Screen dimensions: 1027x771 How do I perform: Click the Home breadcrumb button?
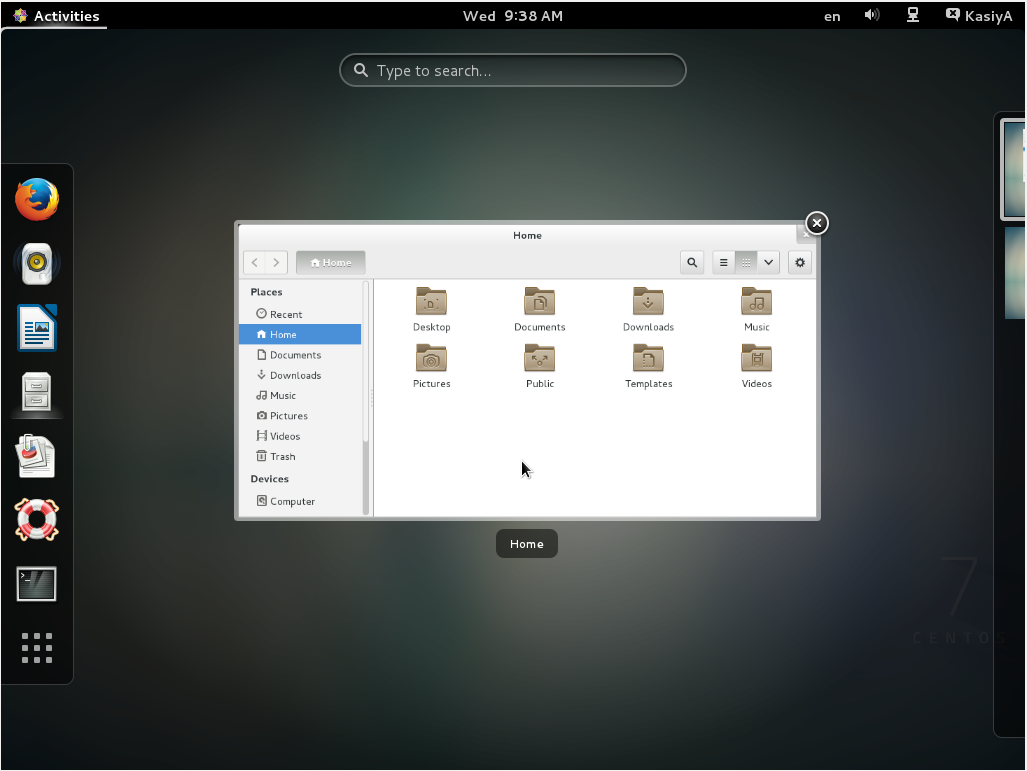pos(330,262)
